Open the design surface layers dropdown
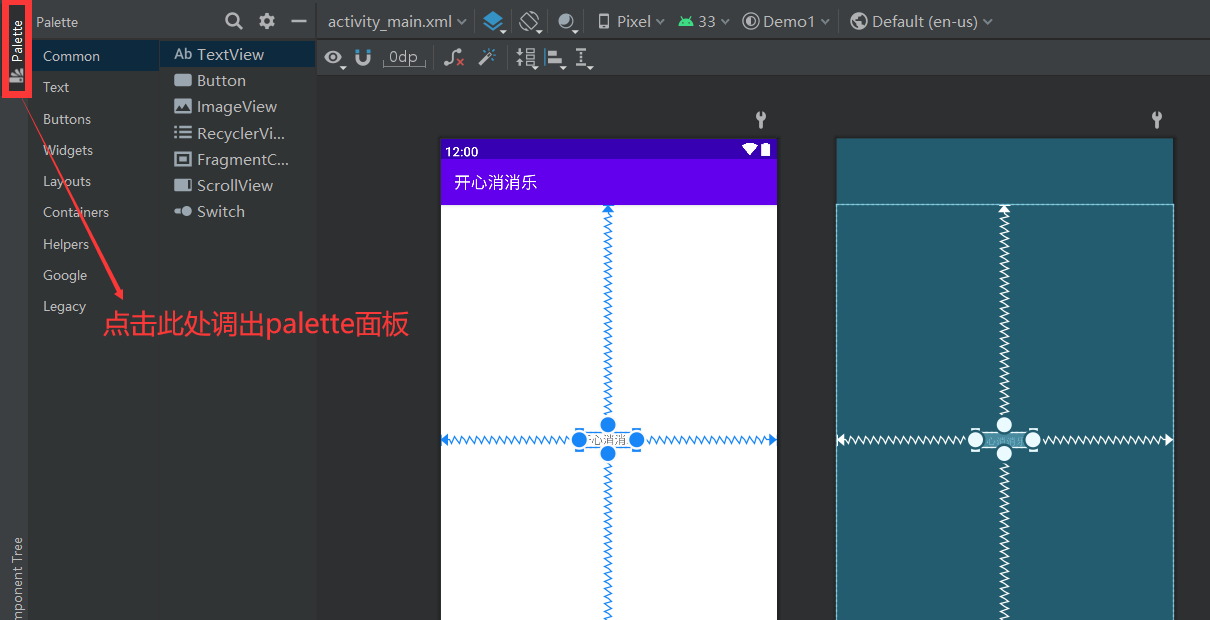Viewport: 1210px width, 620px height. tap(494, 21)
